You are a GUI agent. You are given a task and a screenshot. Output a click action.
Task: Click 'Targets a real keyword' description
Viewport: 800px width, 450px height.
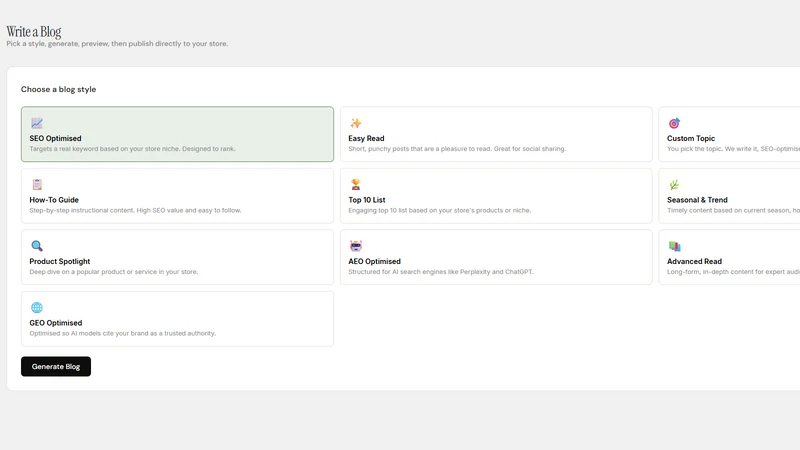(132, 149)
